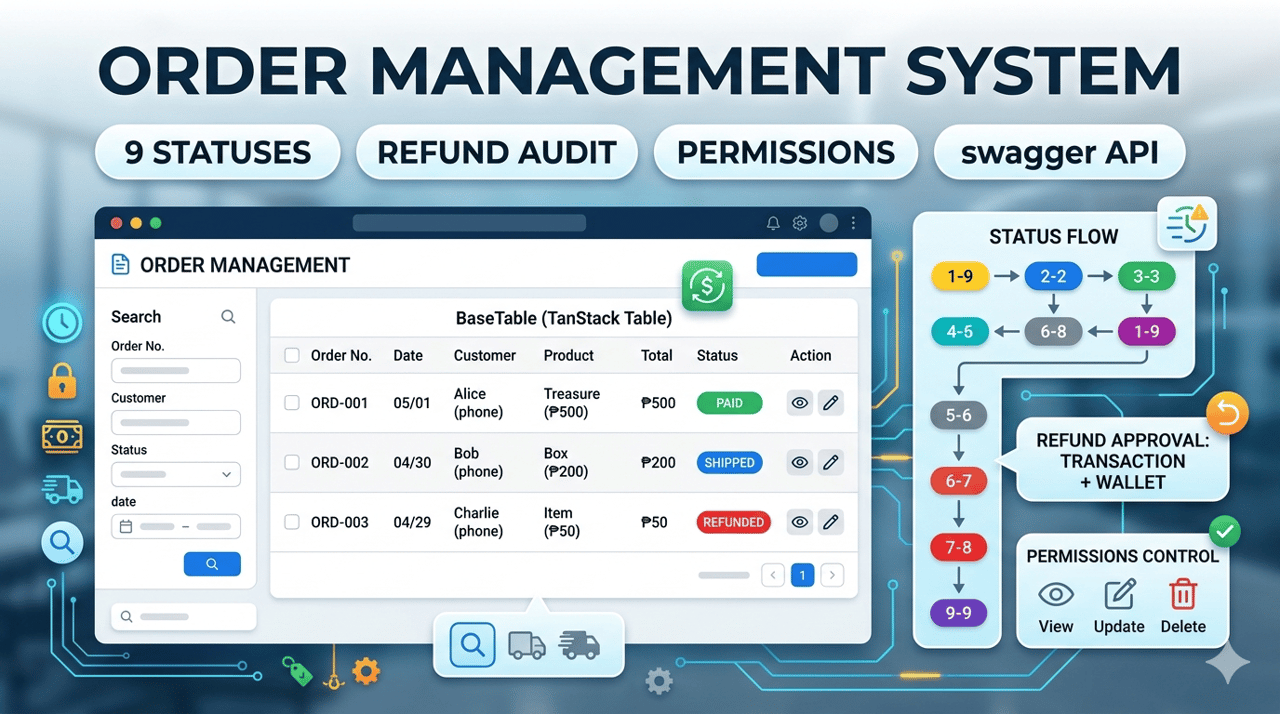The image size is (1280, 714).
Task: Click the green checkmark badge on Permissions Control
Action: 1225,531
